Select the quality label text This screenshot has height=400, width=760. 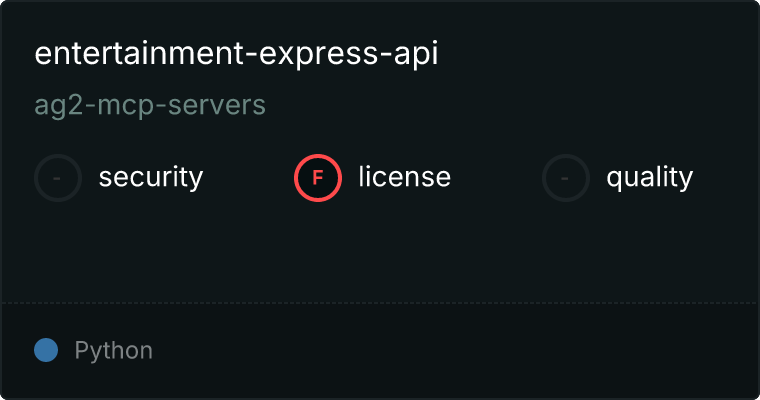(649, 178)
